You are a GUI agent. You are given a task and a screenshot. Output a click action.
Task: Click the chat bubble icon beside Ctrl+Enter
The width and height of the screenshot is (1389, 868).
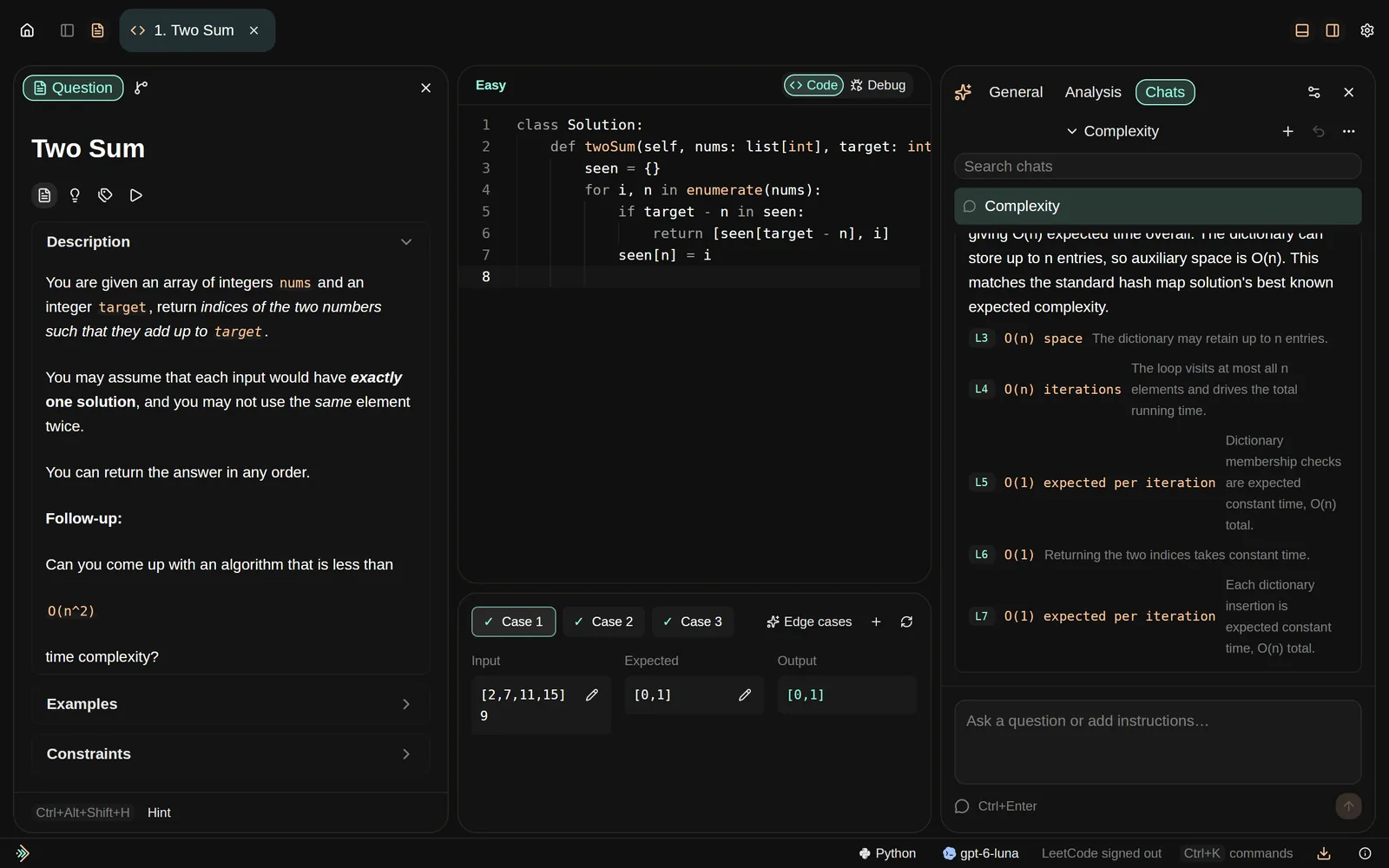[x=962, y=806]
